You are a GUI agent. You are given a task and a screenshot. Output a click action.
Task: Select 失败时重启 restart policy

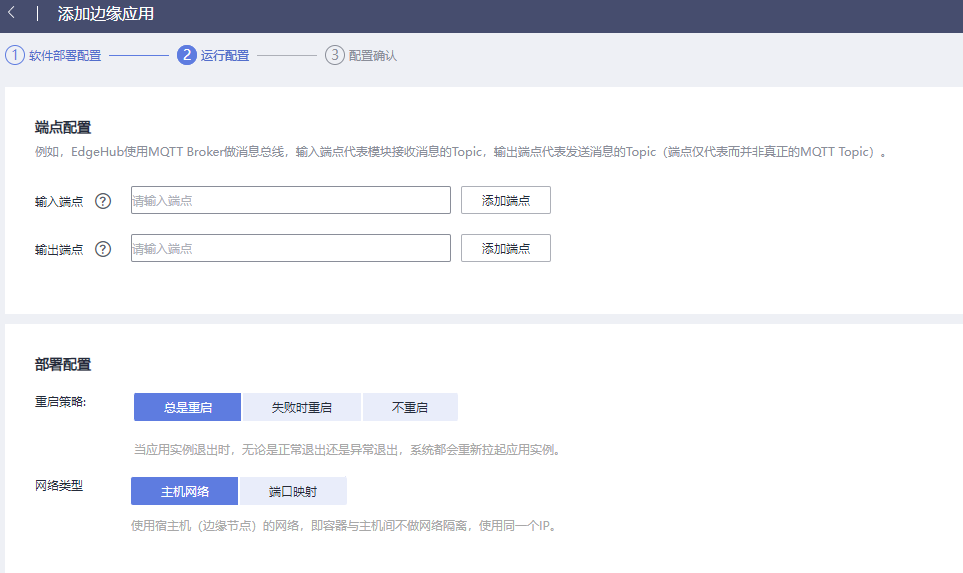point(302,407)
